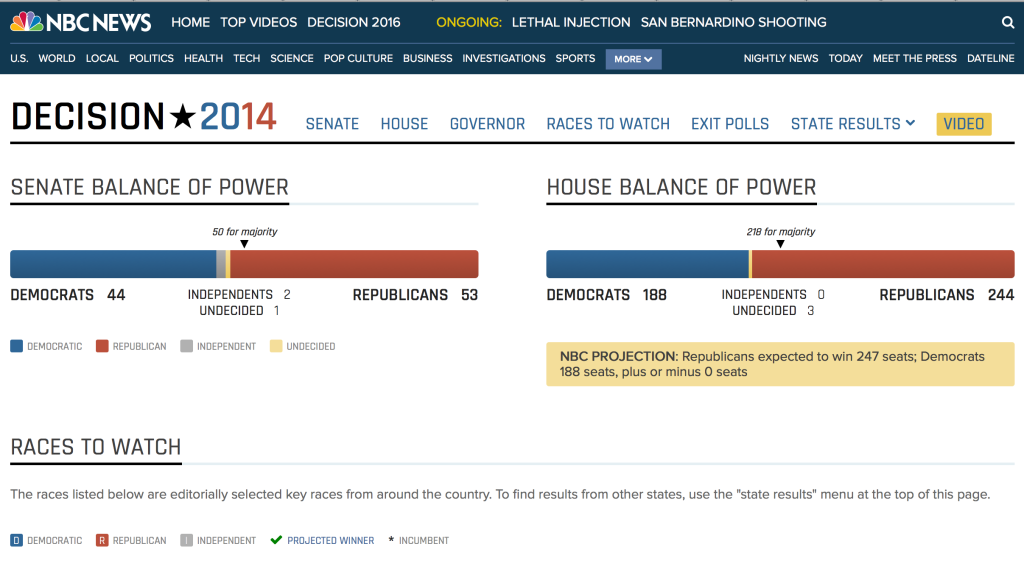Viewport: 1024px width, 569px height.
Task: Click the Senate 50 for majority marker
Action: [244, 242]
